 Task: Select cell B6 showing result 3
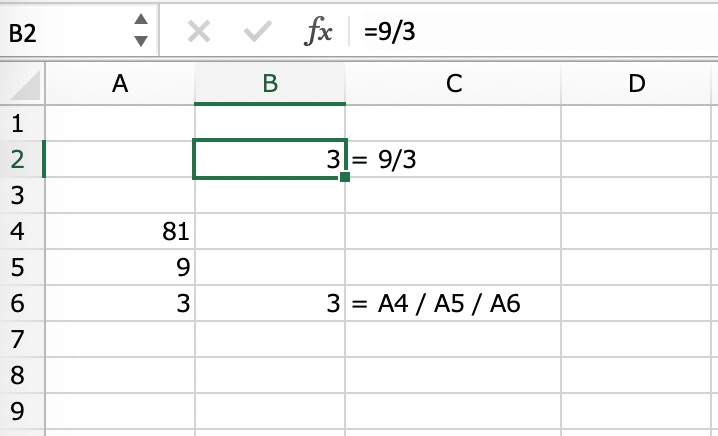270,304
